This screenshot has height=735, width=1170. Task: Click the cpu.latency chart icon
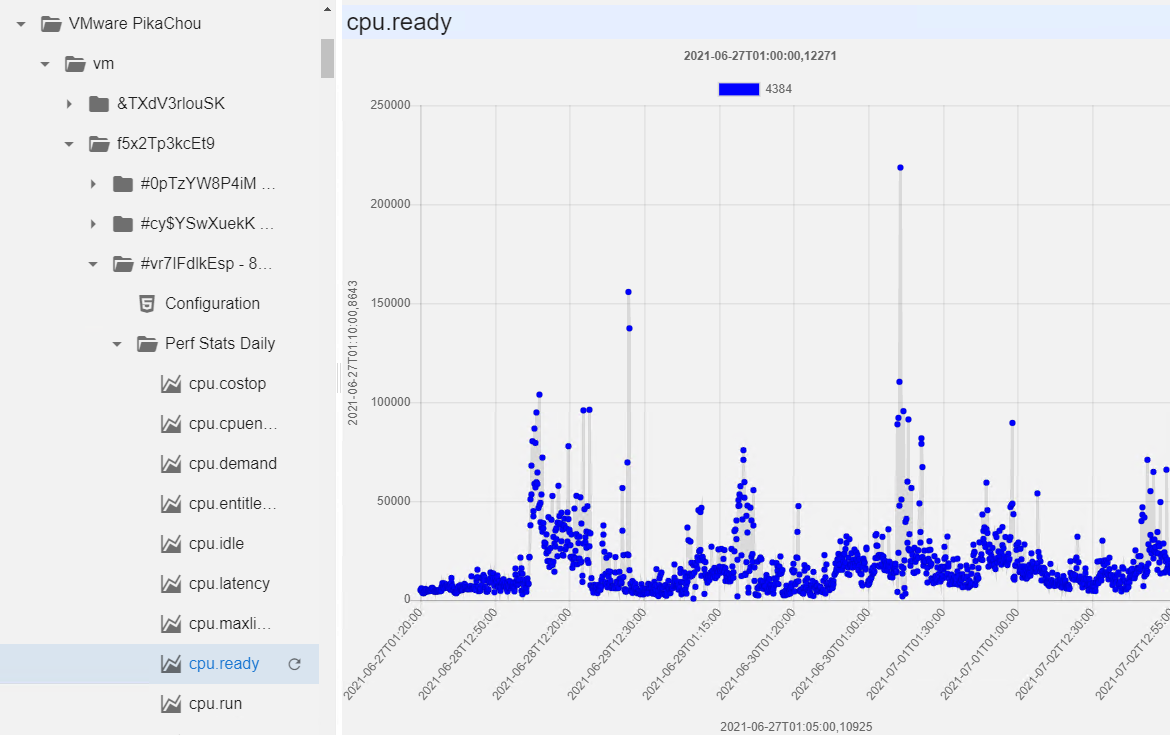pos(171,584)
